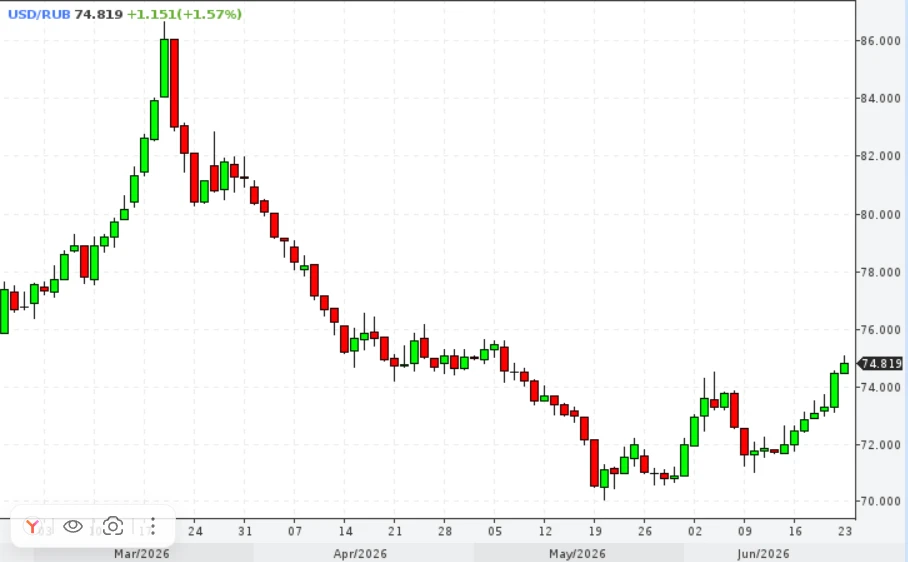Click the 80.000 price axis label
Image resolution: width=908 pixels, height=562 pixels.
[x=881, y=215]
